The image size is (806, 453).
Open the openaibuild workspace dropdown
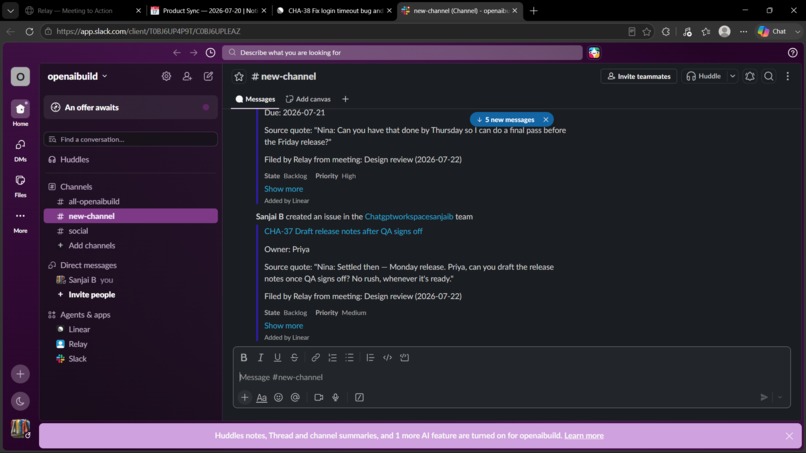(77, 76)
